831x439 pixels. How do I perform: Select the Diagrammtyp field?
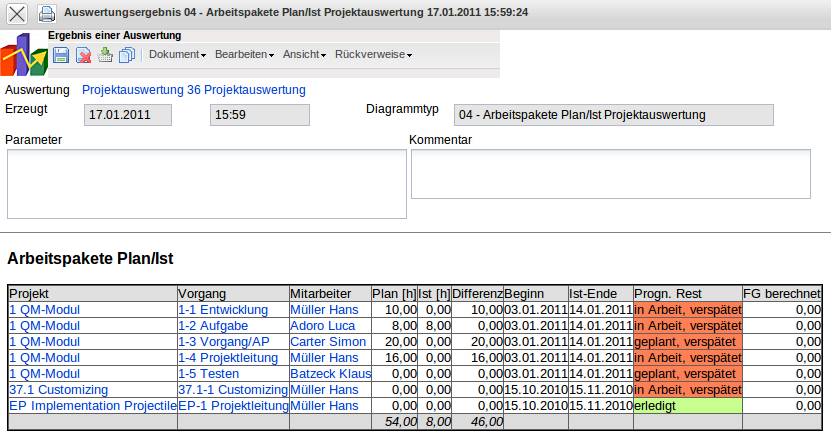click(x=613, y=115)
